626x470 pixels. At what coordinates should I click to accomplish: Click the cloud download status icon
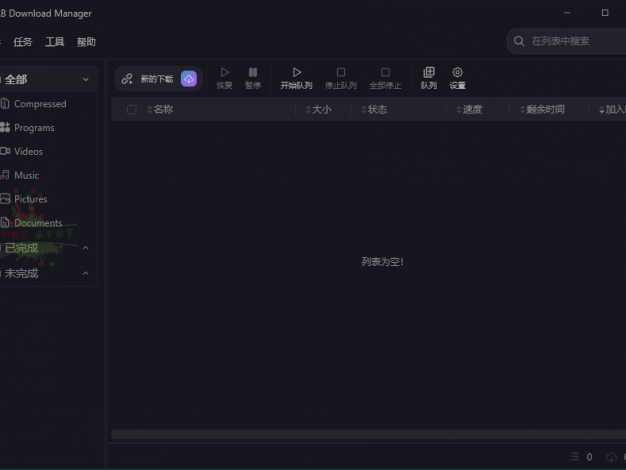point(611,457)
